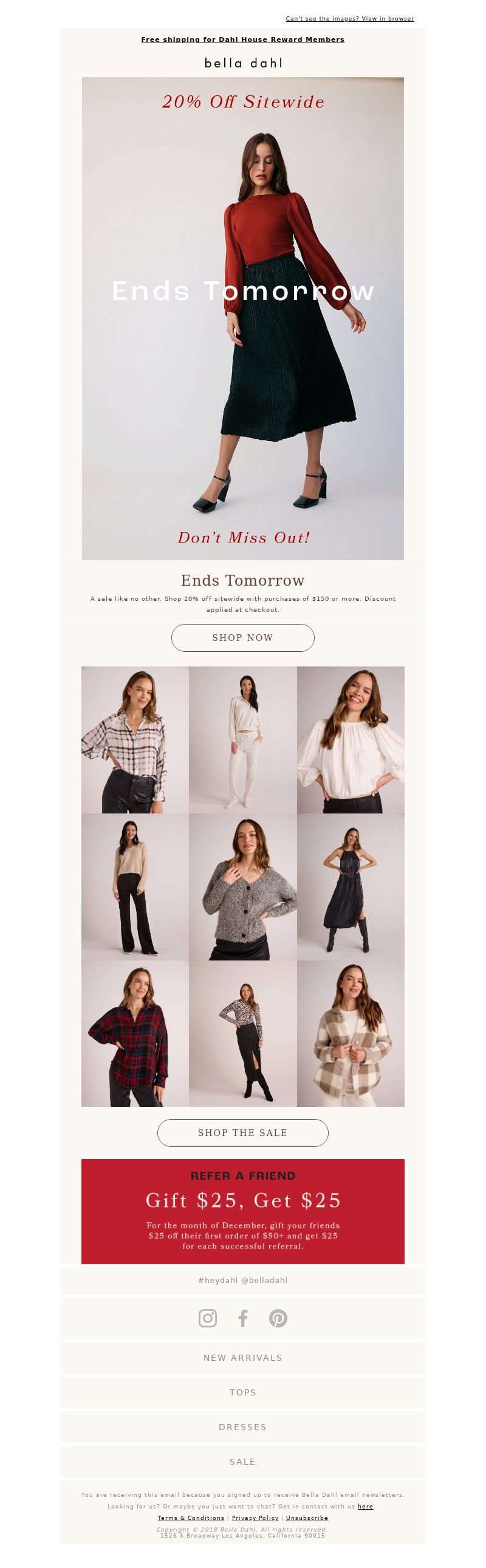
Task: Click the Refer a Friend red banner
Action: (x=243, y=1211)
